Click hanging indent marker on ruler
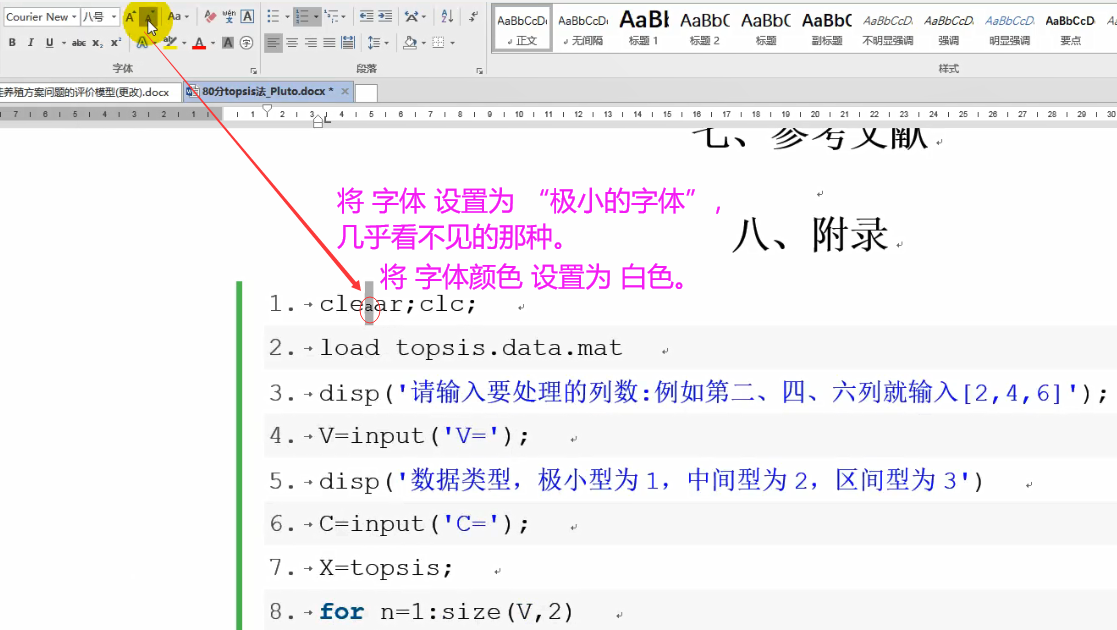1117x630 pixels. coord(318,118)
